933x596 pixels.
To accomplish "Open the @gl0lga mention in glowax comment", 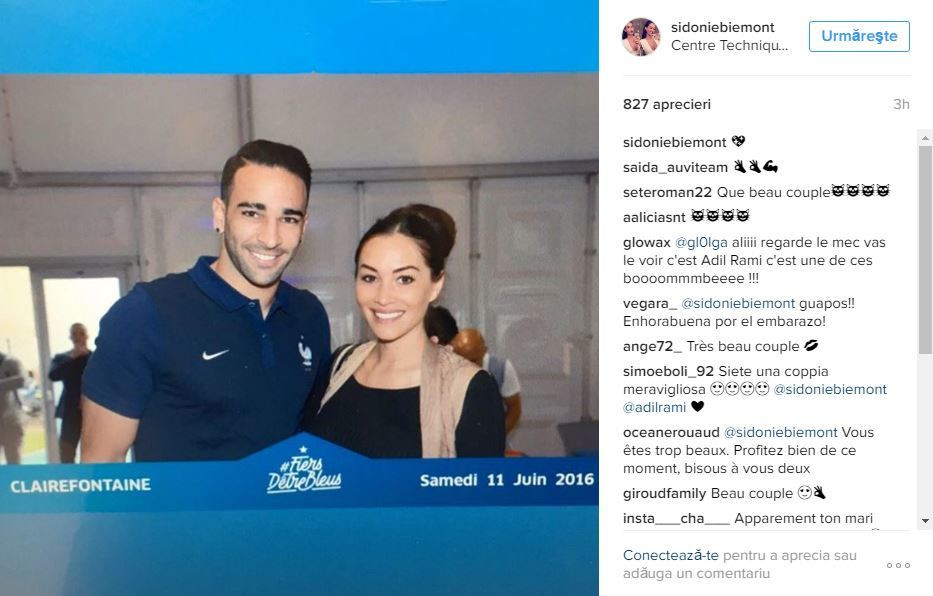I will coord(701,243).
